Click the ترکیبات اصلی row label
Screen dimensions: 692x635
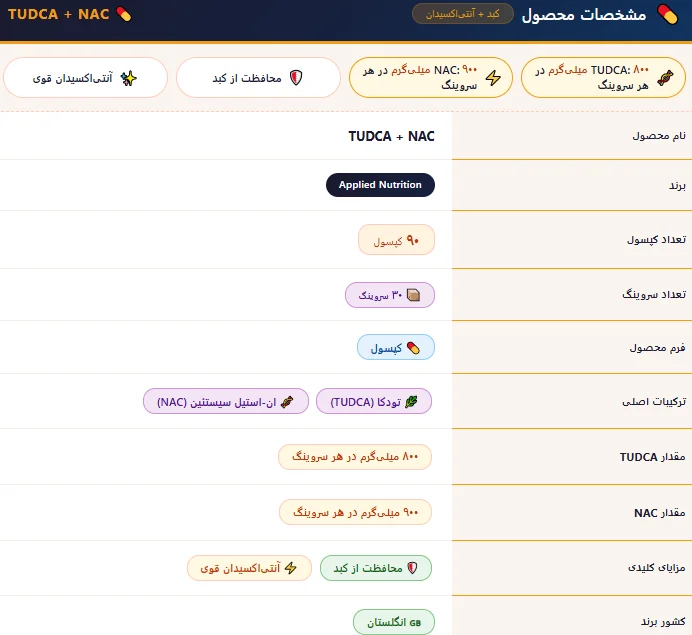click(654, 402)
